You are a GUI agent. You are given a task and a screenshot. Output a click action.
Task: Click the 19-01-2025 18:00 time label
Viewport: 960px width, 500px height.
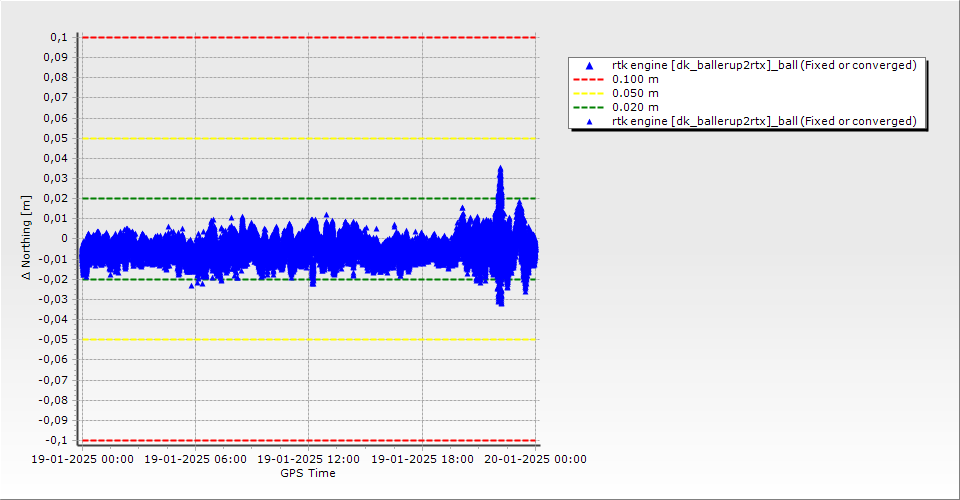click(x=422, y=459)
